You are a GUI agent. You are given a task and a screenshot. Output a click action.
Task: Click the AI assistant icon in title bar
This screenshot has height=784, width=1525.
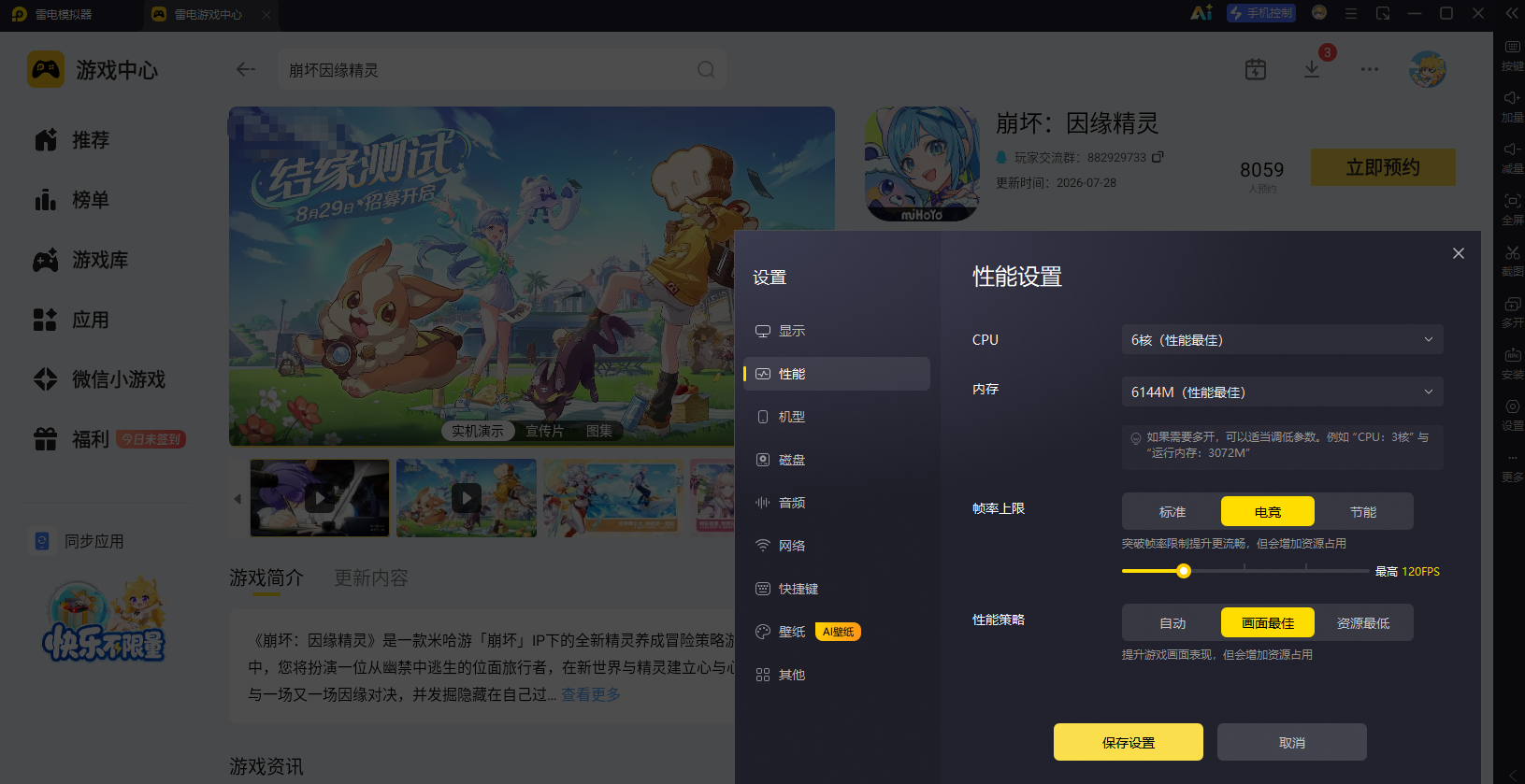coord(1201,13)
